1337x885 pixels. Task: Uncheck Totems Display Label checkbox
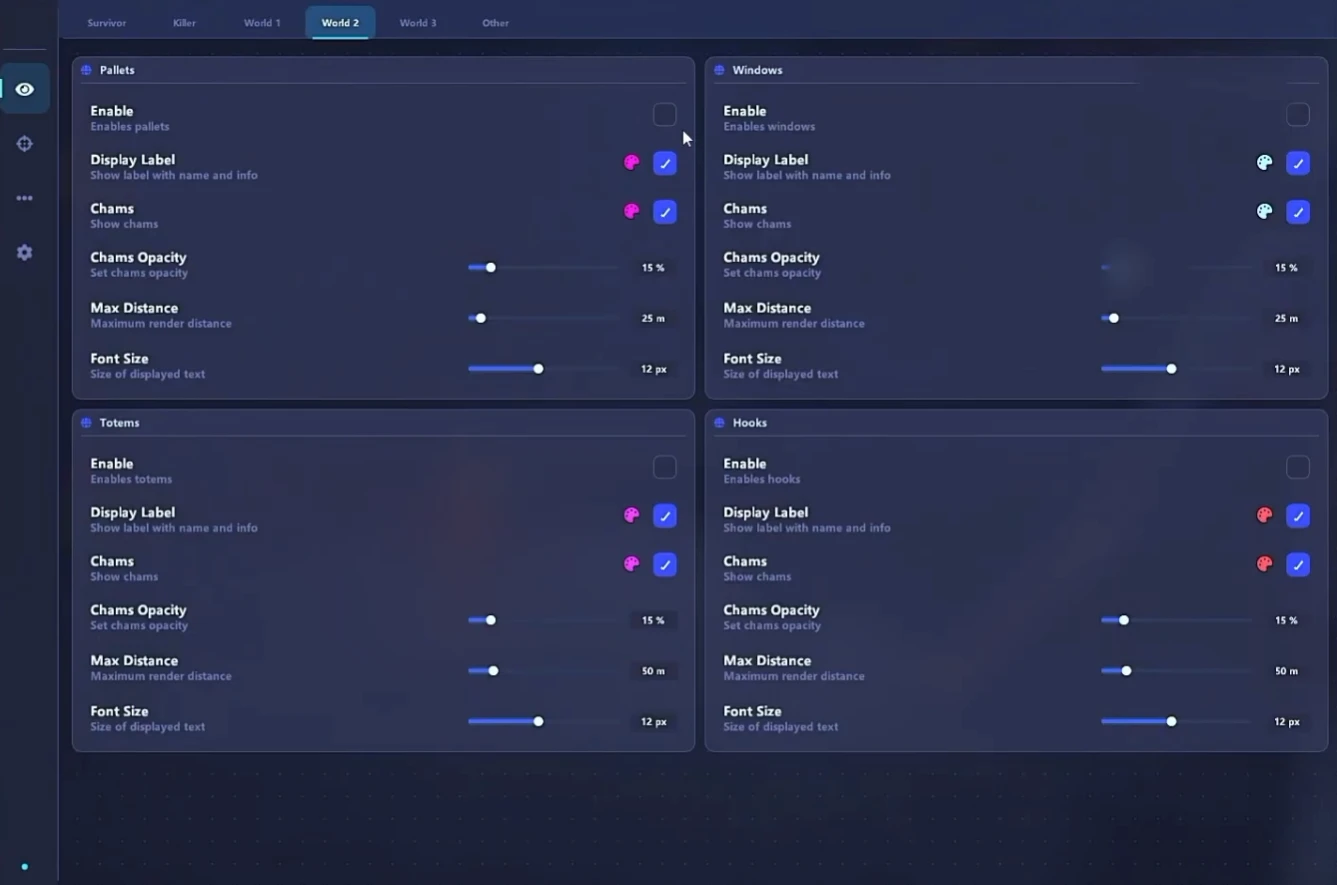click(x=665, y=516)
